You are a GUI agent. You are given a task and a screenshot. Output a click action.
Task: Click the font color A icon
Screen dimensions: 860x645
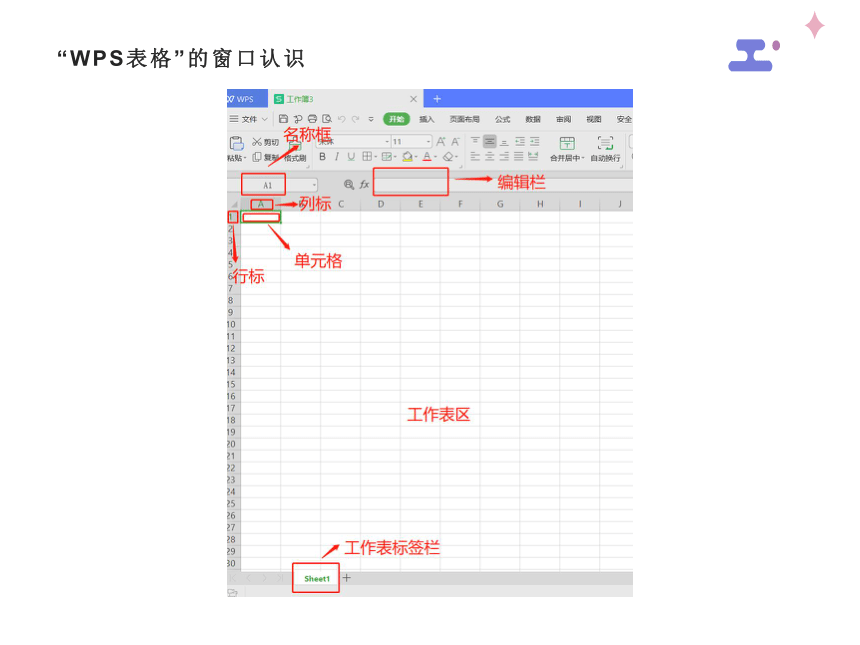427,157
